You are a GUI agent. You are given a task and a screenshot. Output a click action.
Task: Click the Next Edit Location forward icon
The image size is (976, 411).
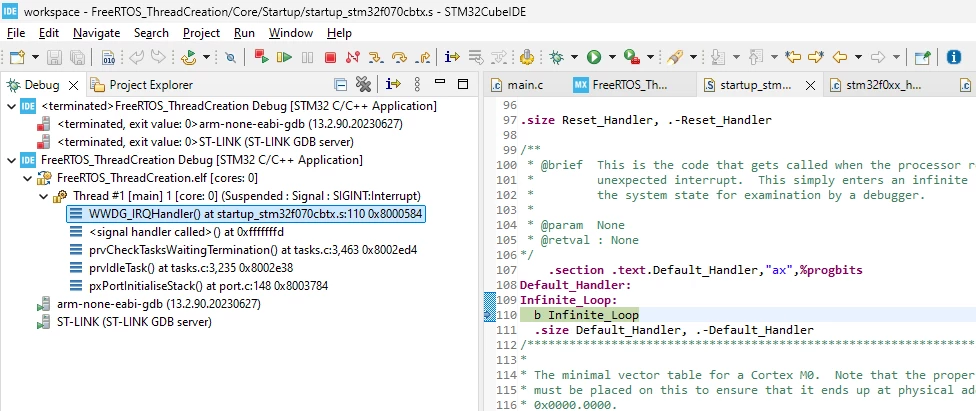(x=816, y=57)
